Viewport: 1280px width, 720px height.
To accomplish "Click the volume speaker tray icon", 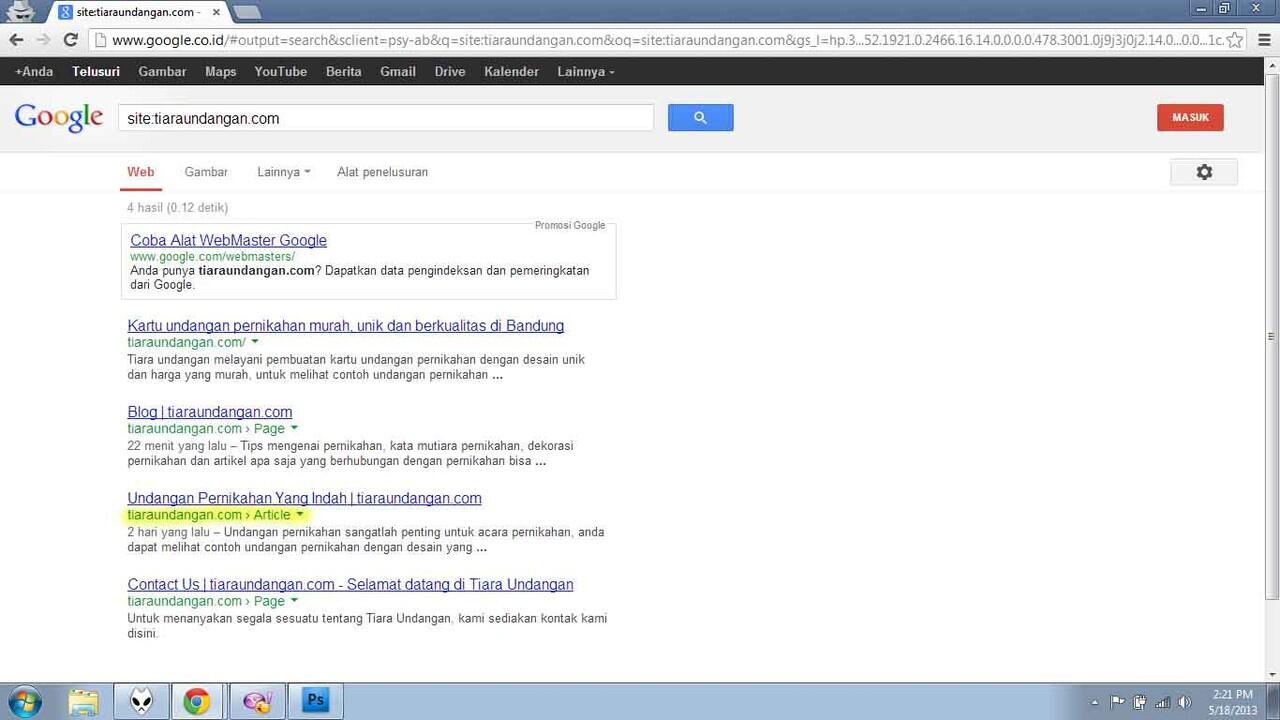I will tap(1186, 702).
